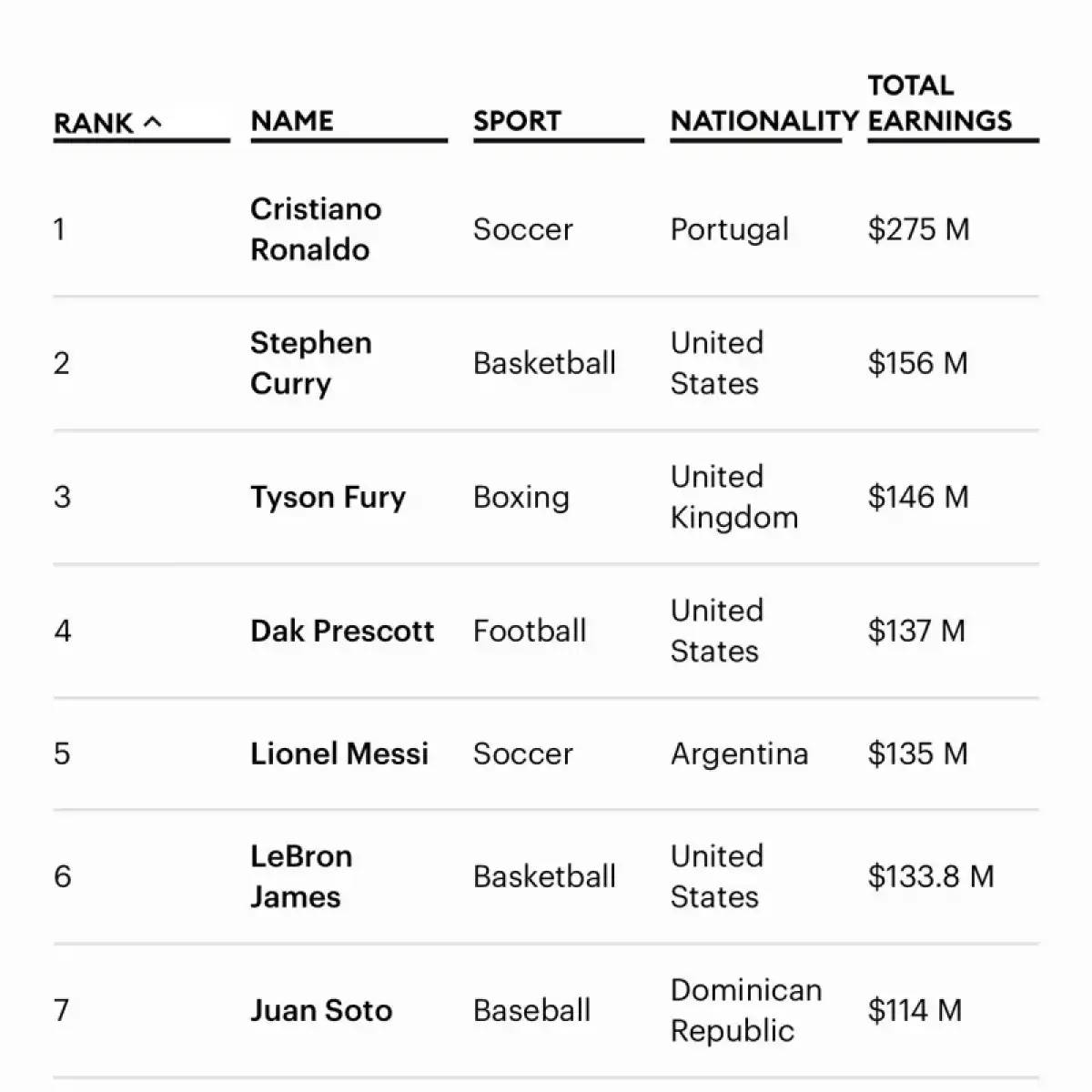Click Ronaldo's $275 M earnings cell
This screenshot has width=1092, height=1092.
coord(918,229)
